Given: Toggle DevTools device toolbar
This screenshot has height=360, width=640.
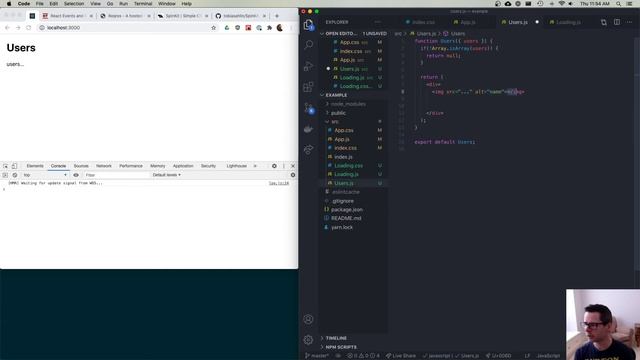Looking at the screenshot, I should (14, 166).
